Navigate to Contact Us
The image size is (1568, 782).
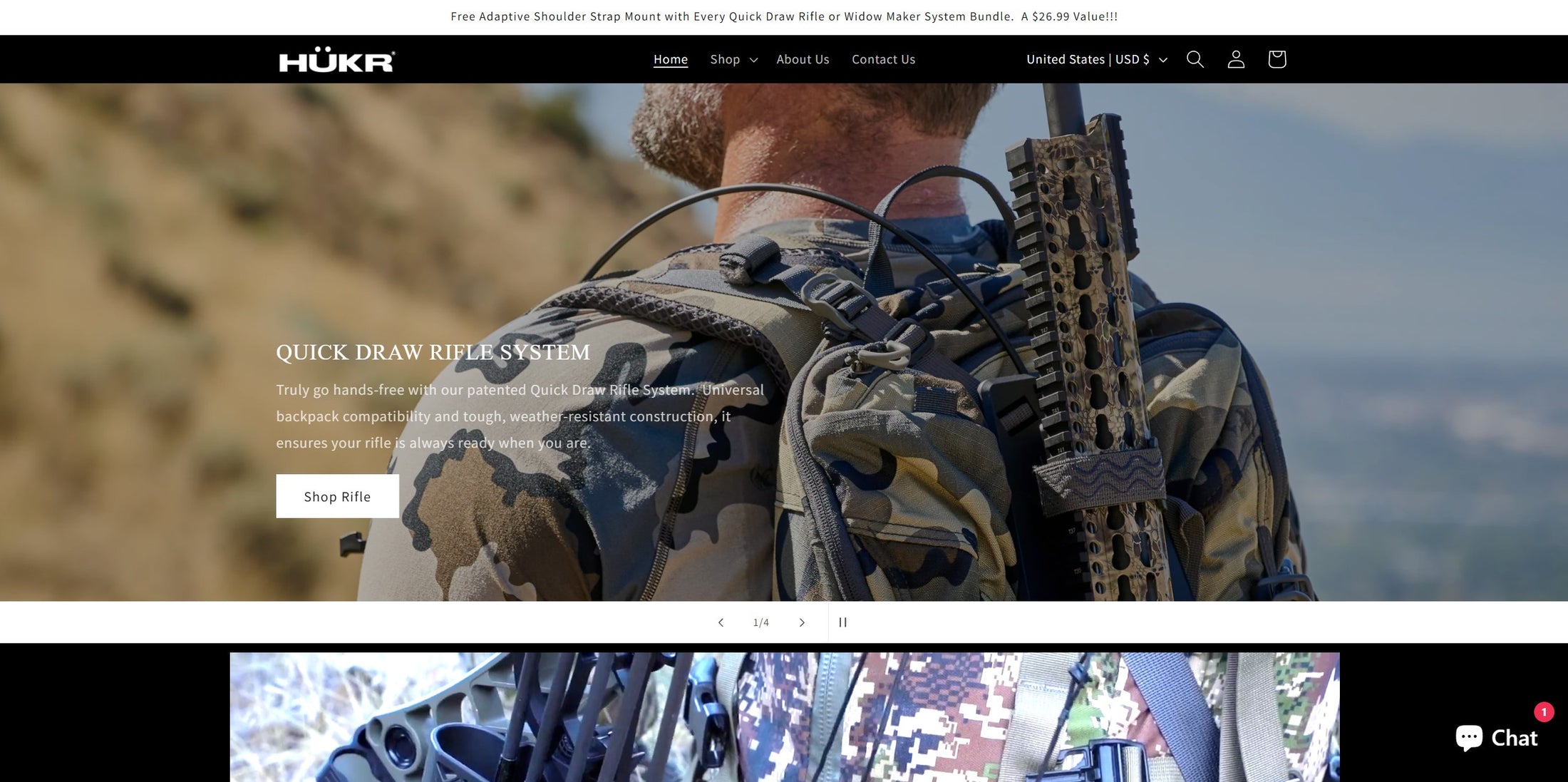pos(883,59)
